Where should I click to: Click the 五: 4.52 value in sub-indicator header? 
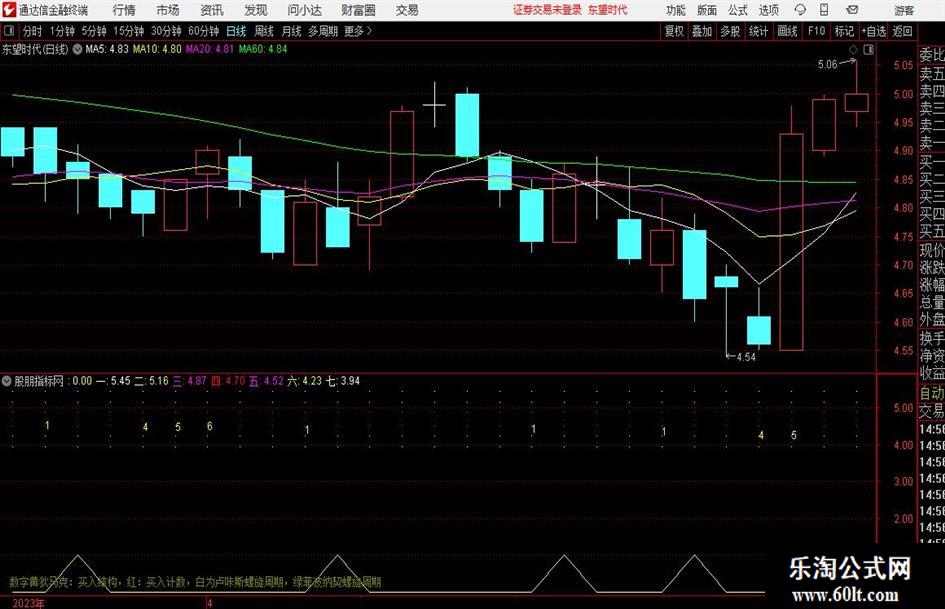(x=266, y=381)
